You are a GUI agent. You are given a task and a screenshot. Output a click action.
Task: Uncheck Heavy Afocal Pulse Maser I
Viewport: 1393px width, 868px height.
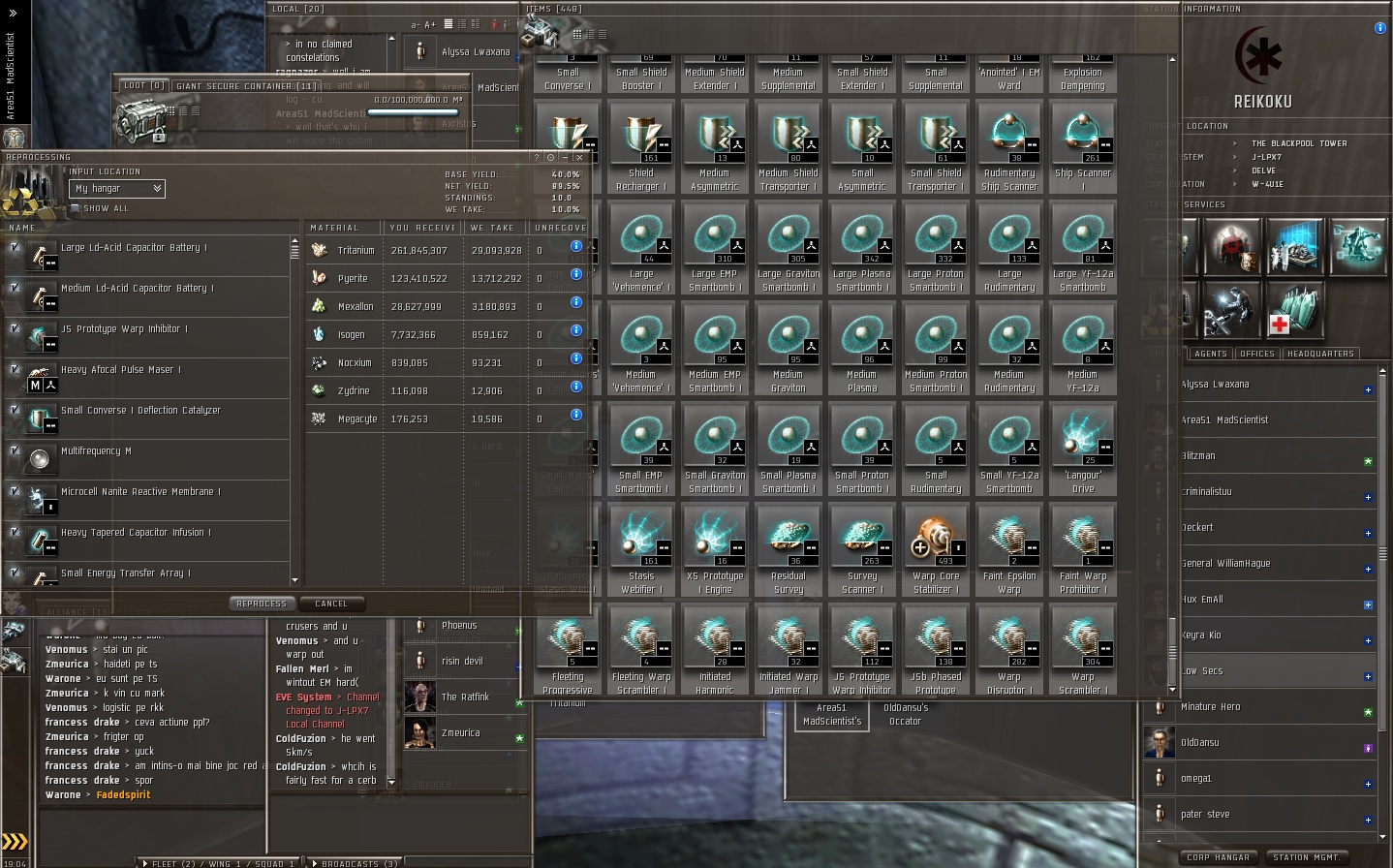pyautogui.click(x=15, y=369)
